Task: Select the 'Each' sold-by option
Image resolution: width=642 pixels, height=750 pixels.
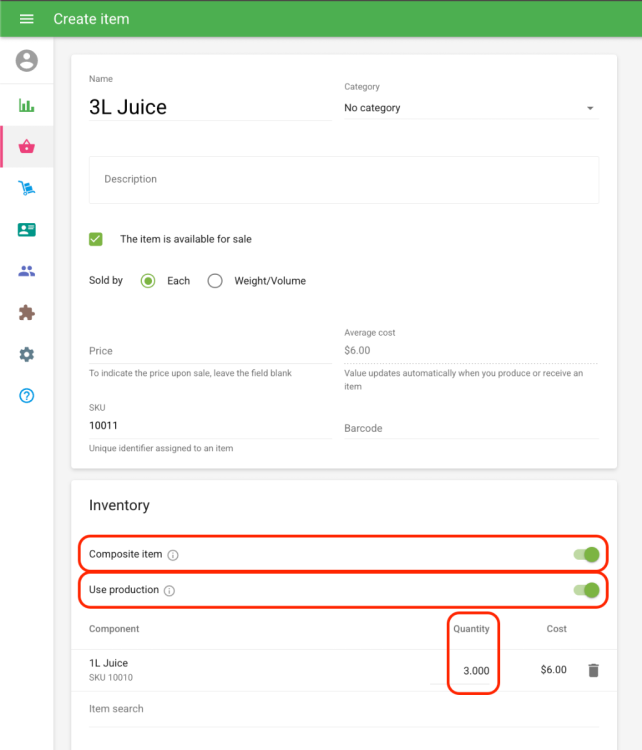Action: tap(148, 281)
